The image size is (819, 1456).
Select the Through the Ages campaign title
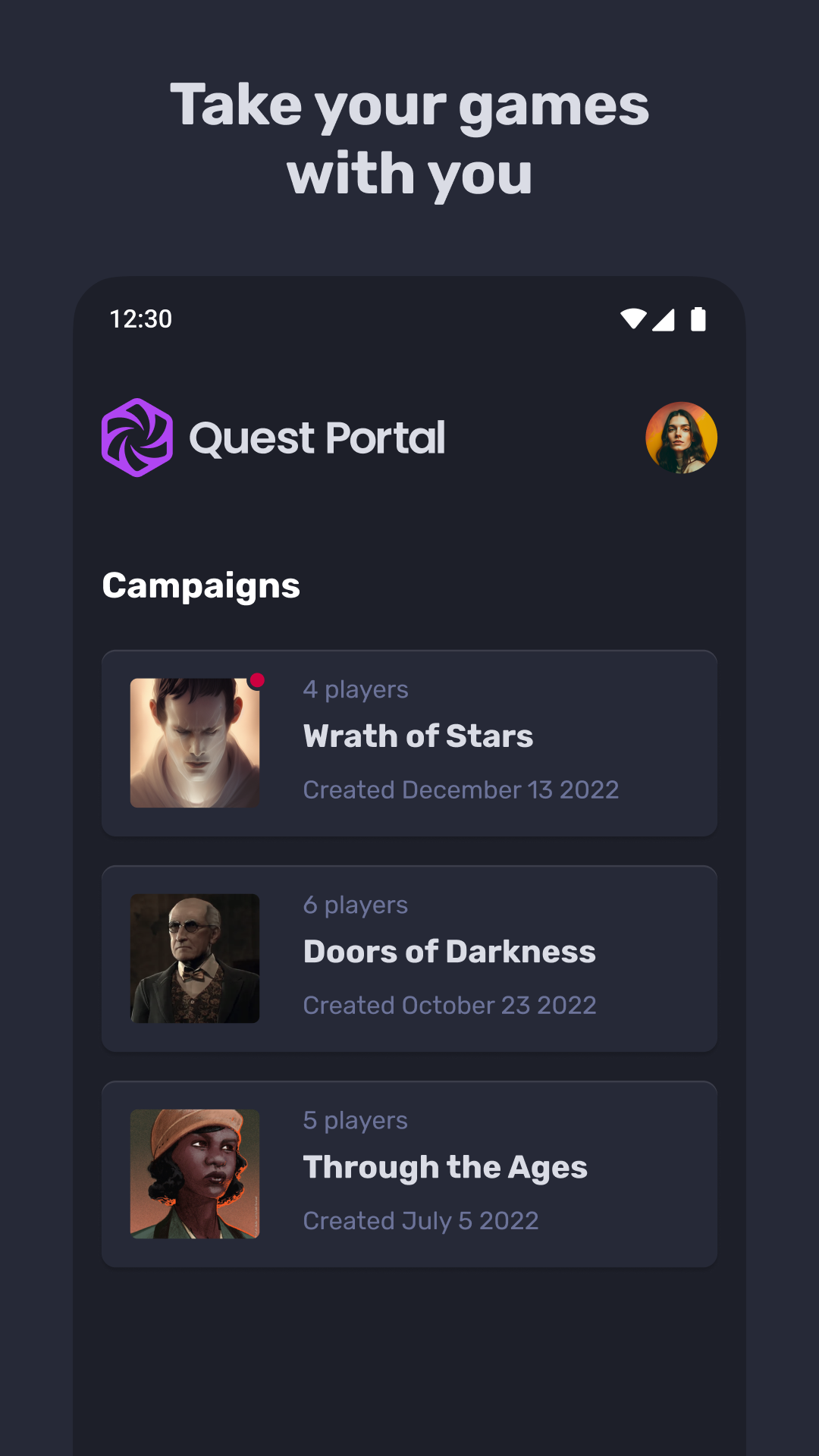[x=445, y=1167]
